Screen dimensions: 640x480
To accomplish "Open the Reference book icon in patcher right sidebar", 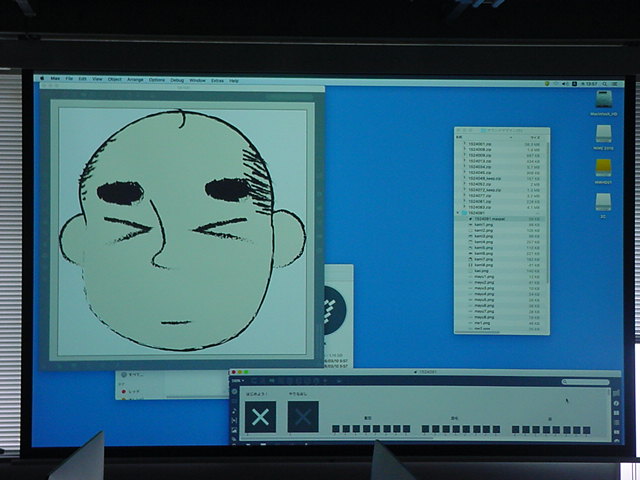I will 616,432.
